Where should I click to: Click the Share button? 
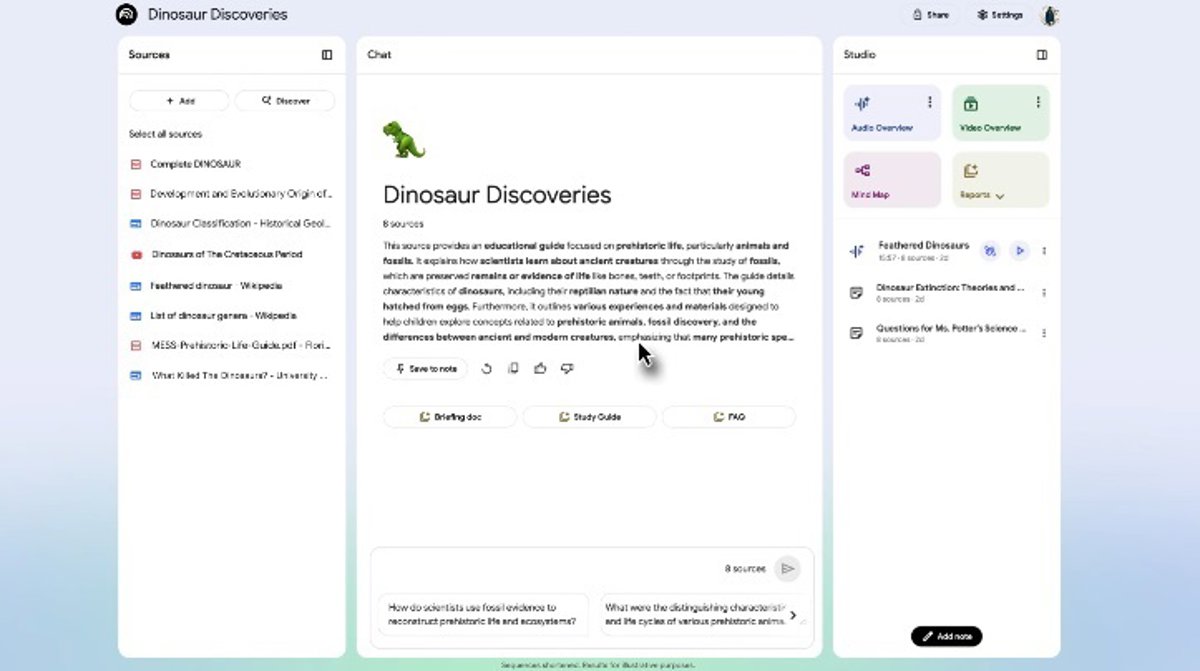[930, 15]
